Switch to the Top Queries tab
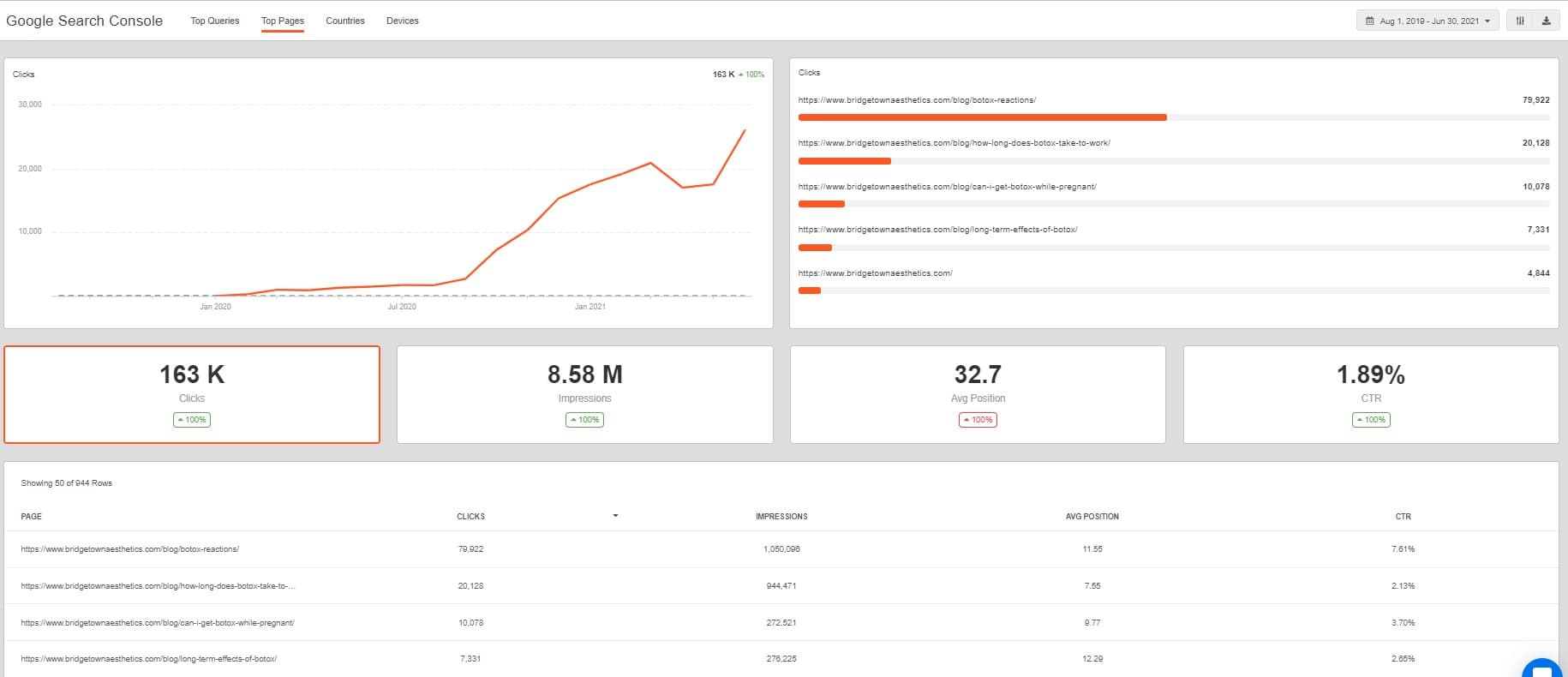 (214, 21)
